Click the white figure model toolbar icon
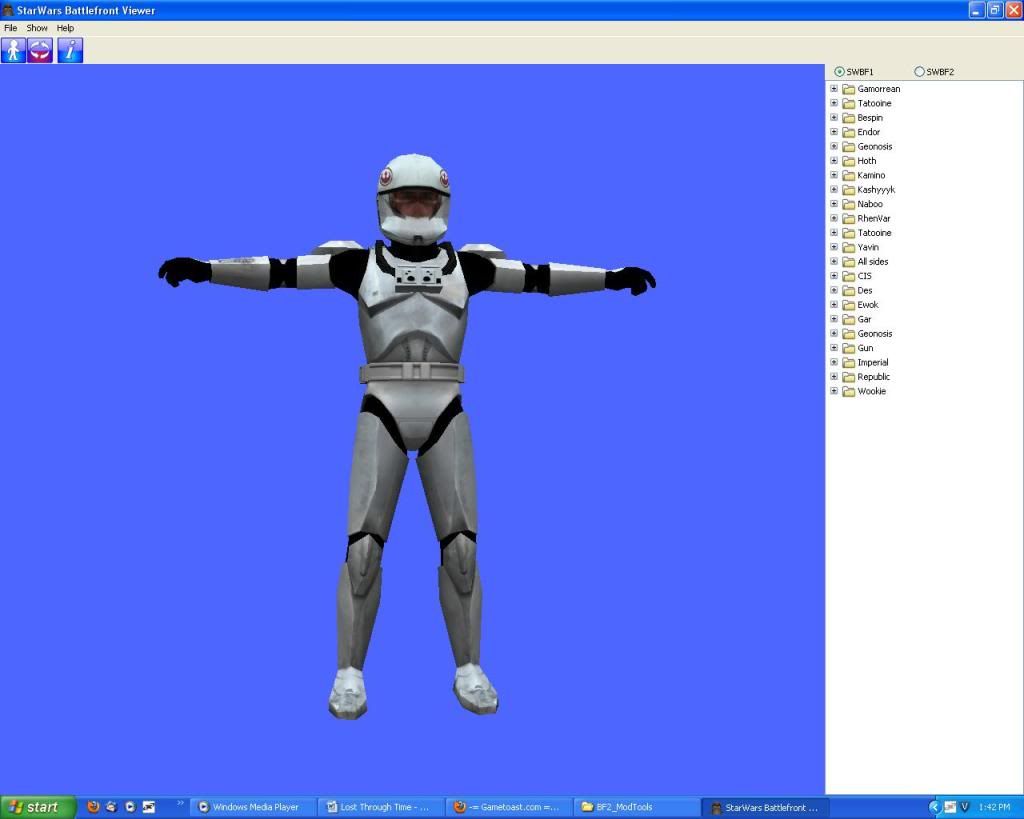The width and height of the screenshot is (1024, 819). pos(13,50)
